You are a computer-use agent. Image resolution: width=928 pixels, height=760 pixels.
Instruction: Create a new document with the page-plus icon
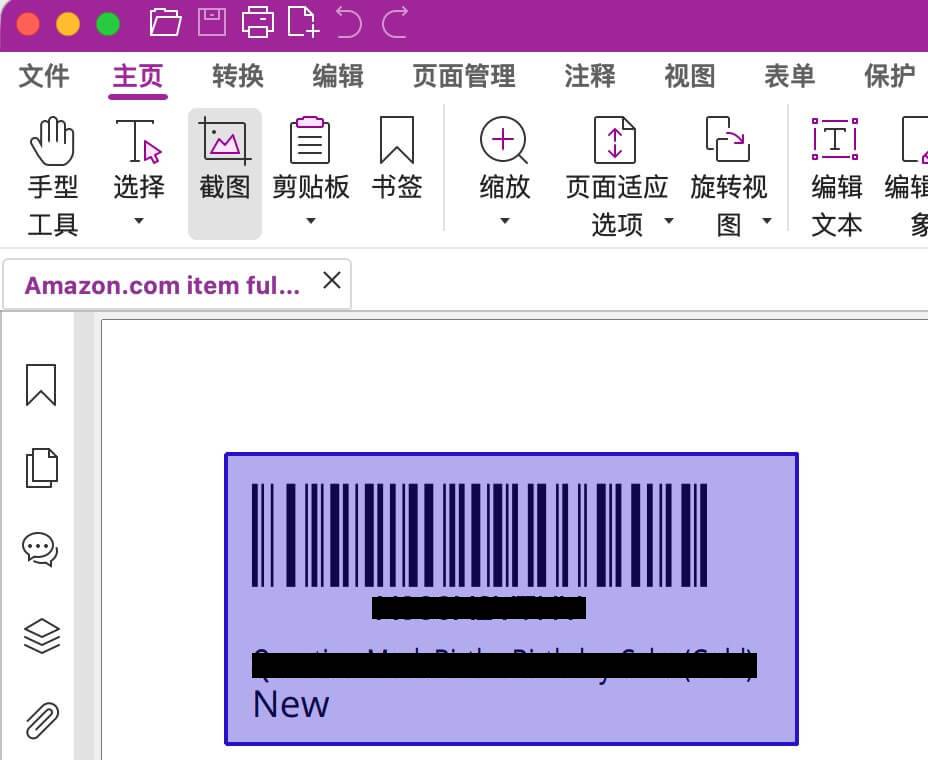[303, 22]
